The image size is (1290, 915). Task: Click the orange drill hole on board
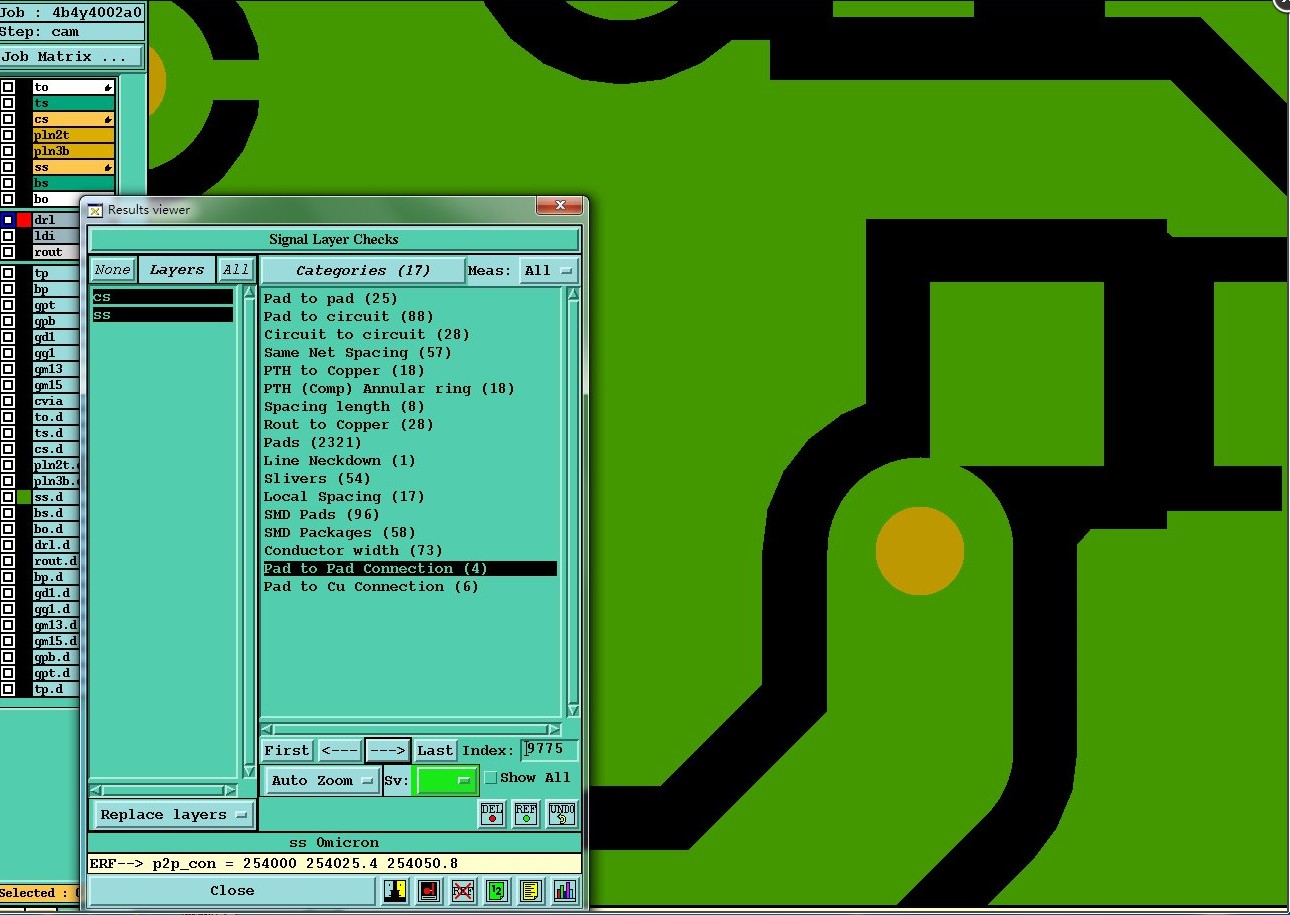click(920, 551)
